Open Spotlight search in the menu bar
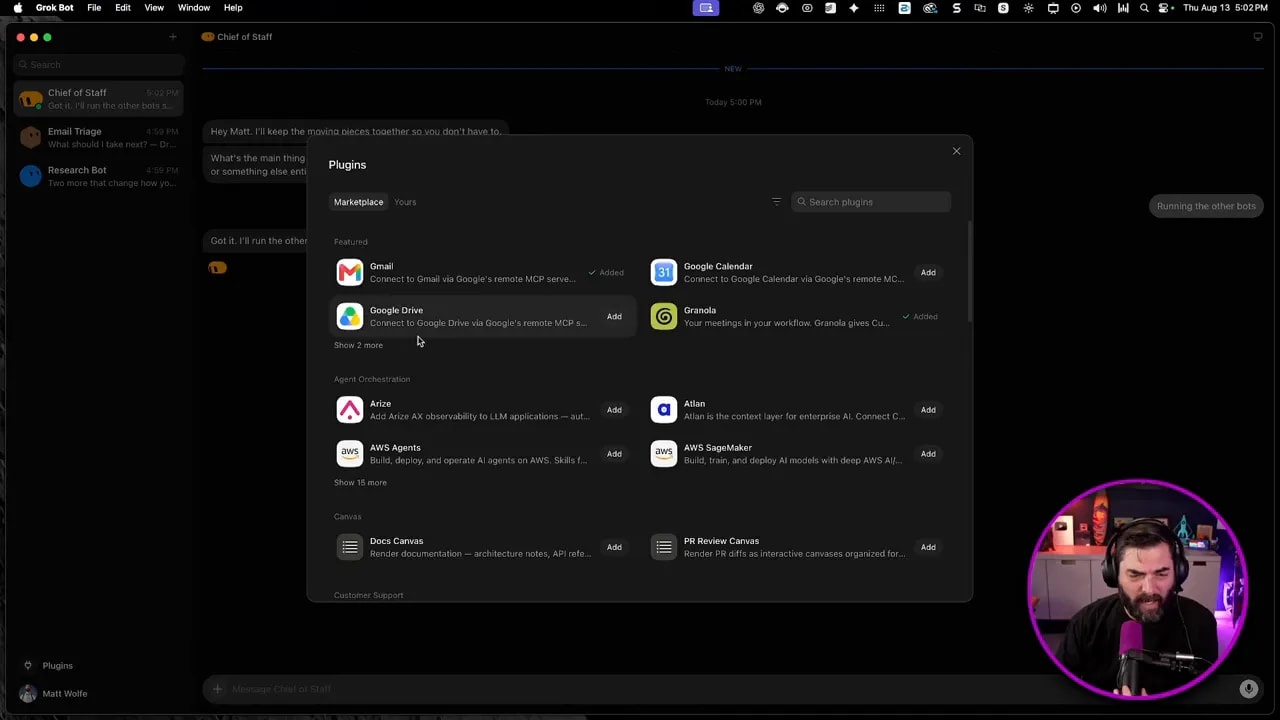The image size is (1280, 720). (1144, 8)
